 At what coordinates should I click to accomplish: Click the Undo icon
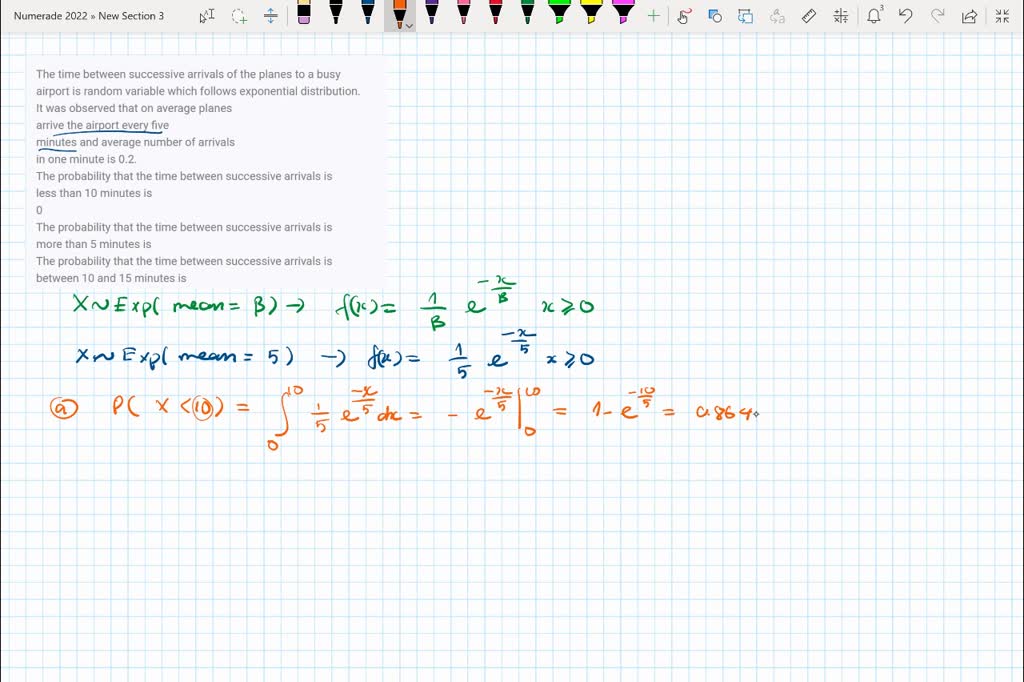tap(906, 16)
